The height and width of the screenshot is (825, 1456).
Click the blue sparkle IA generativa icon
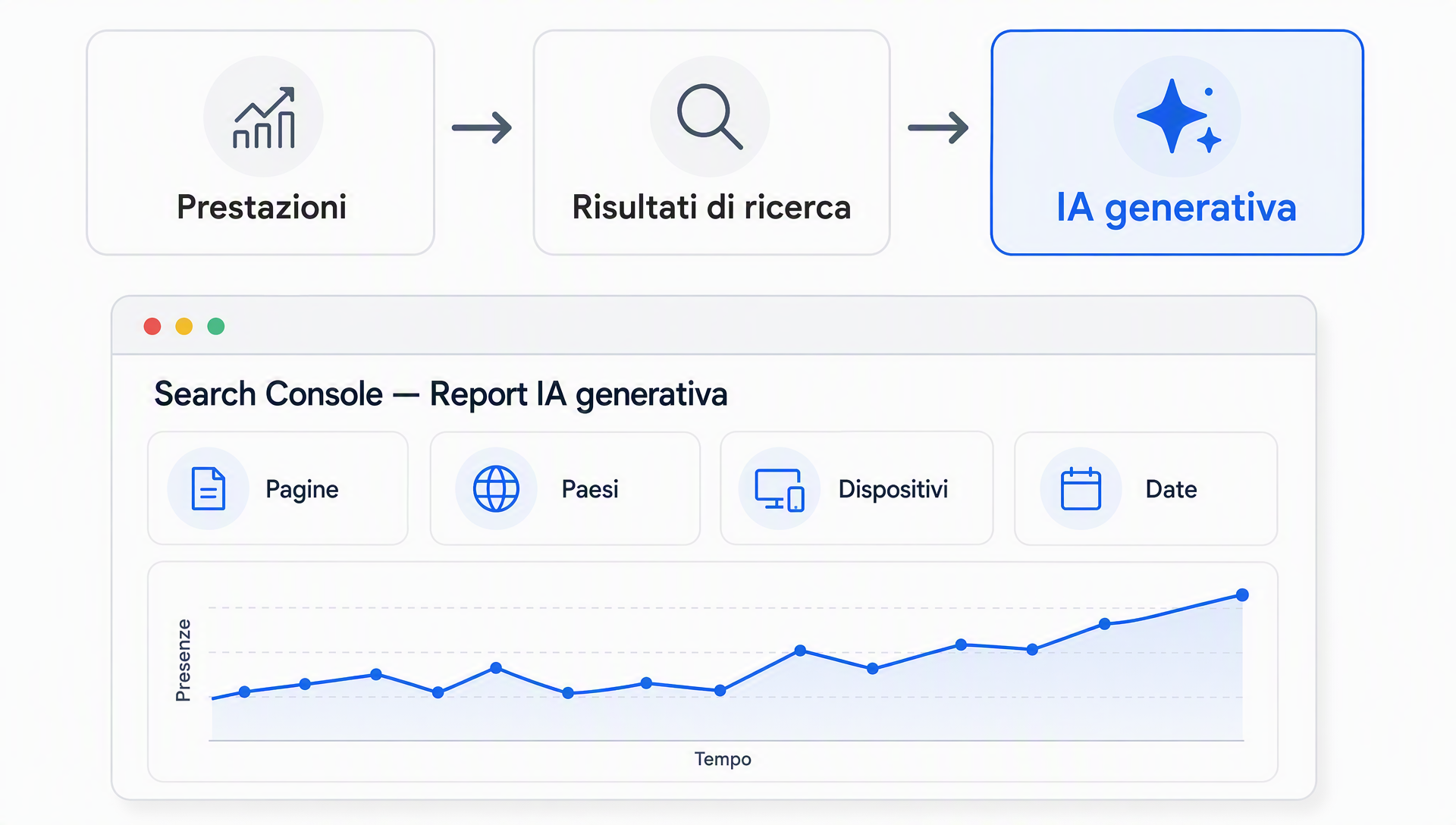[1178, 116]
